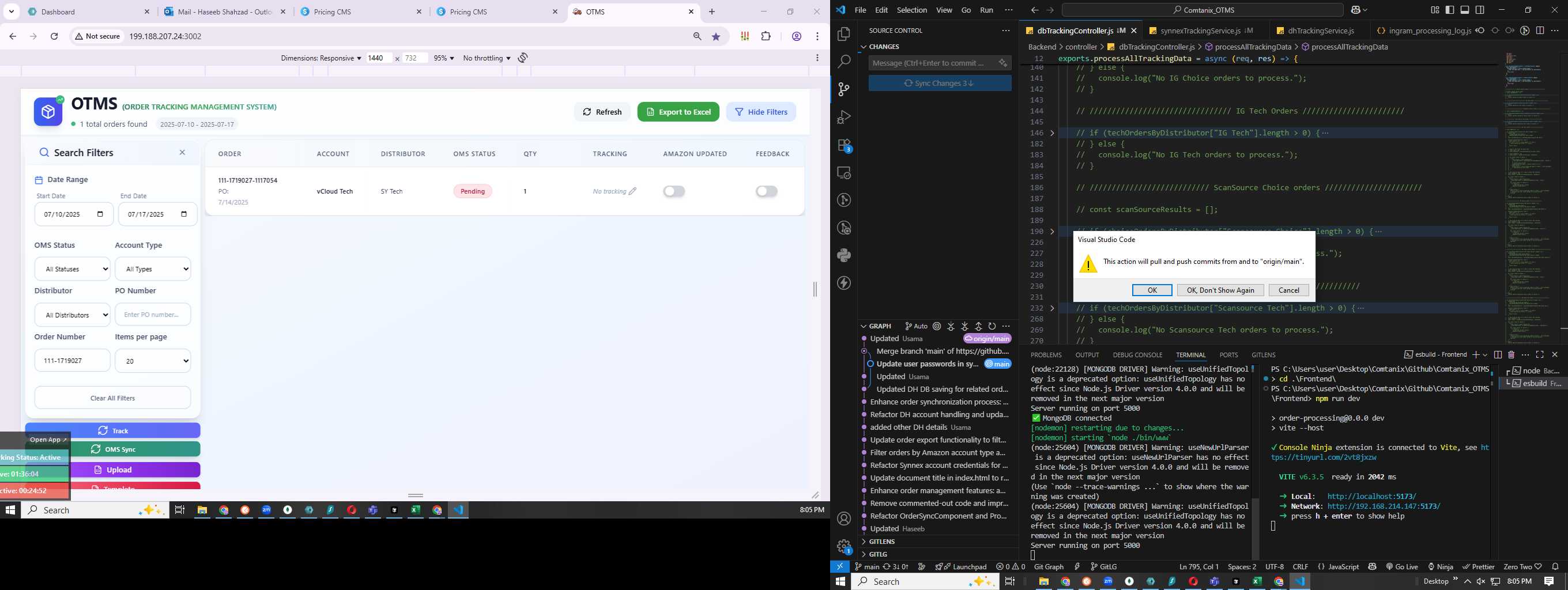Click the rotate icon in device toolbar
Viewport: 1568px width, 590px height.
[523, 58]
